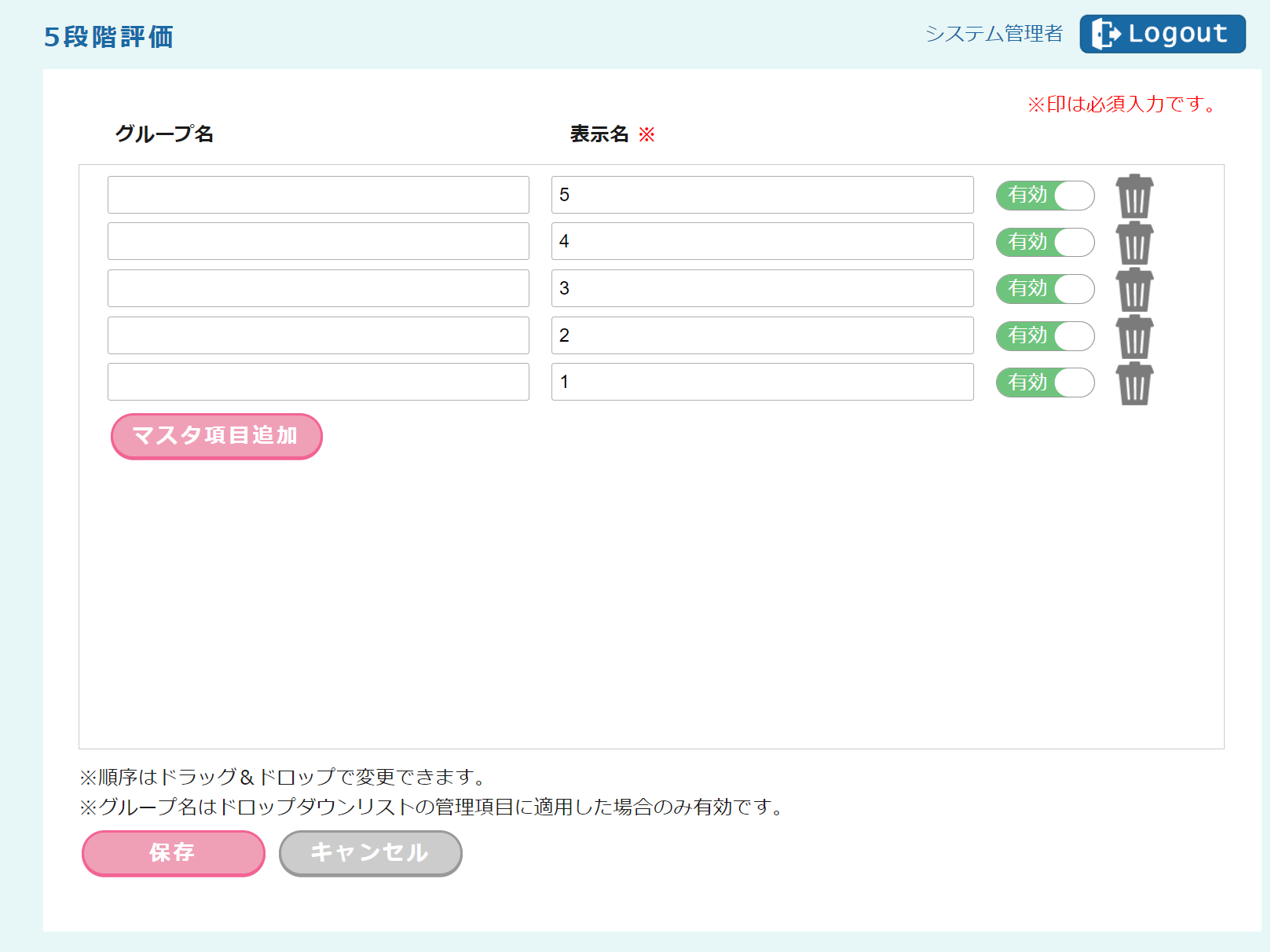Viewport: 1271px width, 952px height.
Task: Disable the 有効 switch for row 4
Action: point(1045,242)
